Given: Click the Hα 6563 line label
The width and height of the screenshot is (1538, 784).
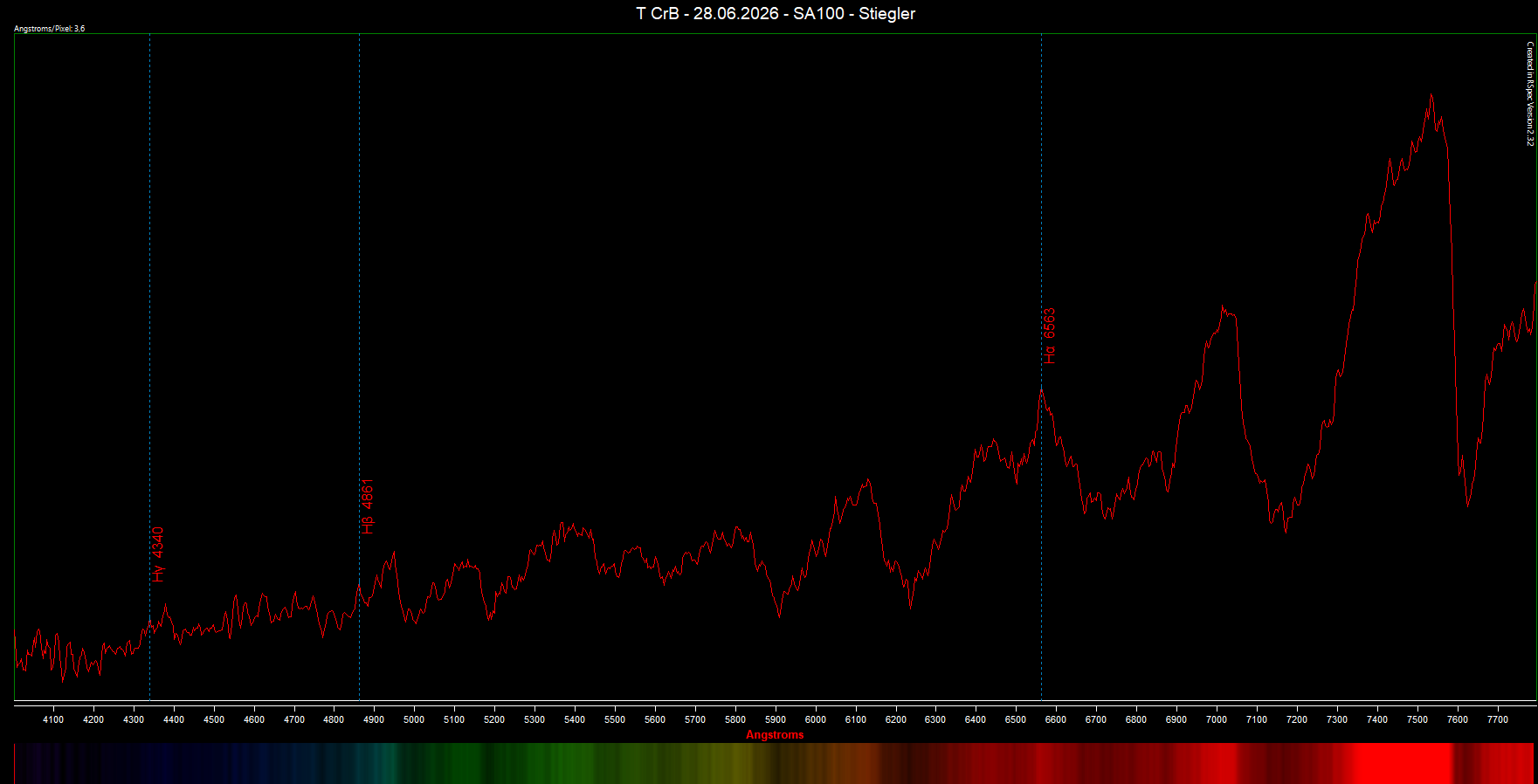Looking at the screenshot, I should click(1050, 335).
